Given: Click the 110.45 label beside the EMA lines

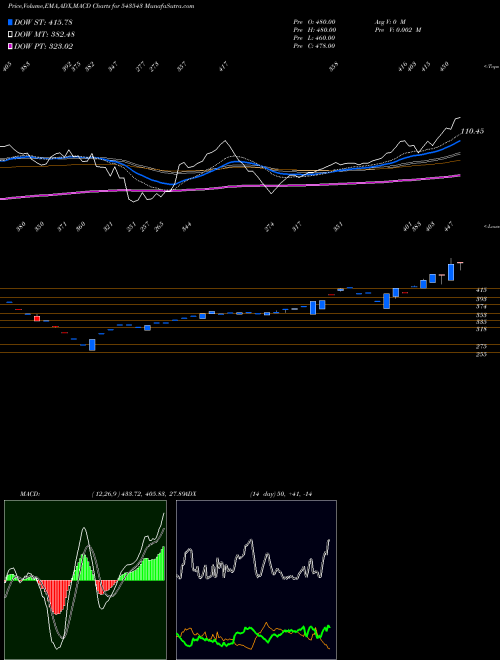Looking at the screenshot, I should (472, 131).
